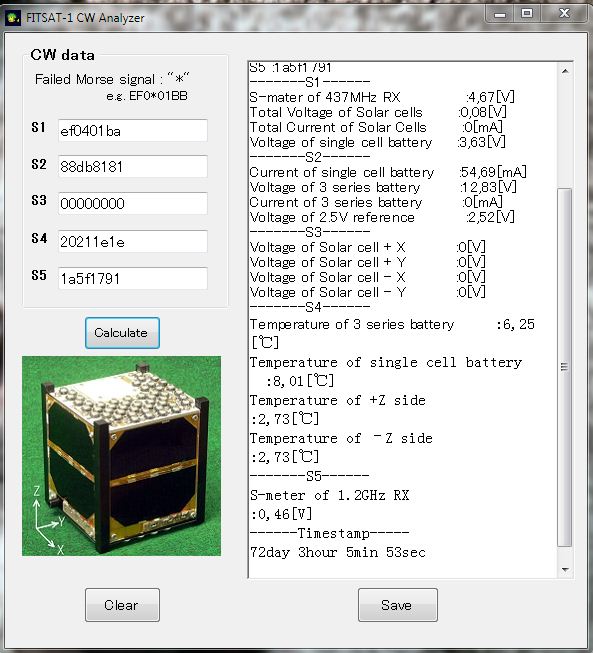Screen dimensions: 593x653
Task: Focus the S1 input field
Action: point(133,131)
